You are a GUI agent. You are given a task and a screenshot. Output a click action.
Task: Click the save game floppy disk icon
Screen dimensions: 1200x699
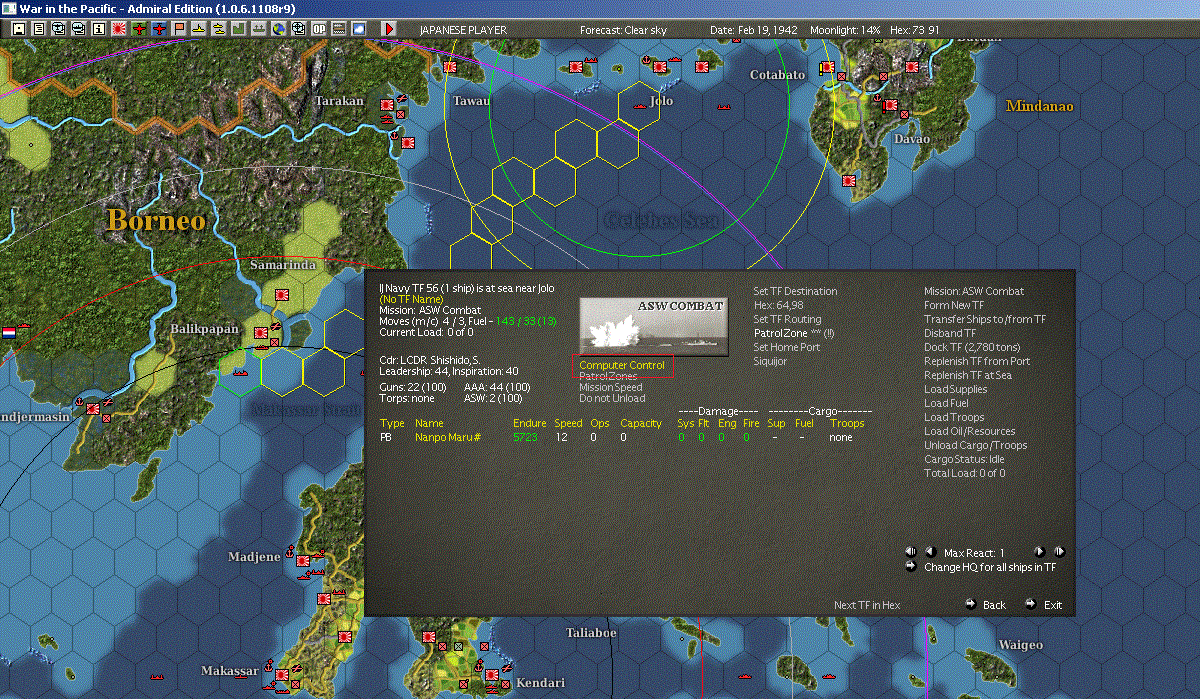(x=18, y=29)
